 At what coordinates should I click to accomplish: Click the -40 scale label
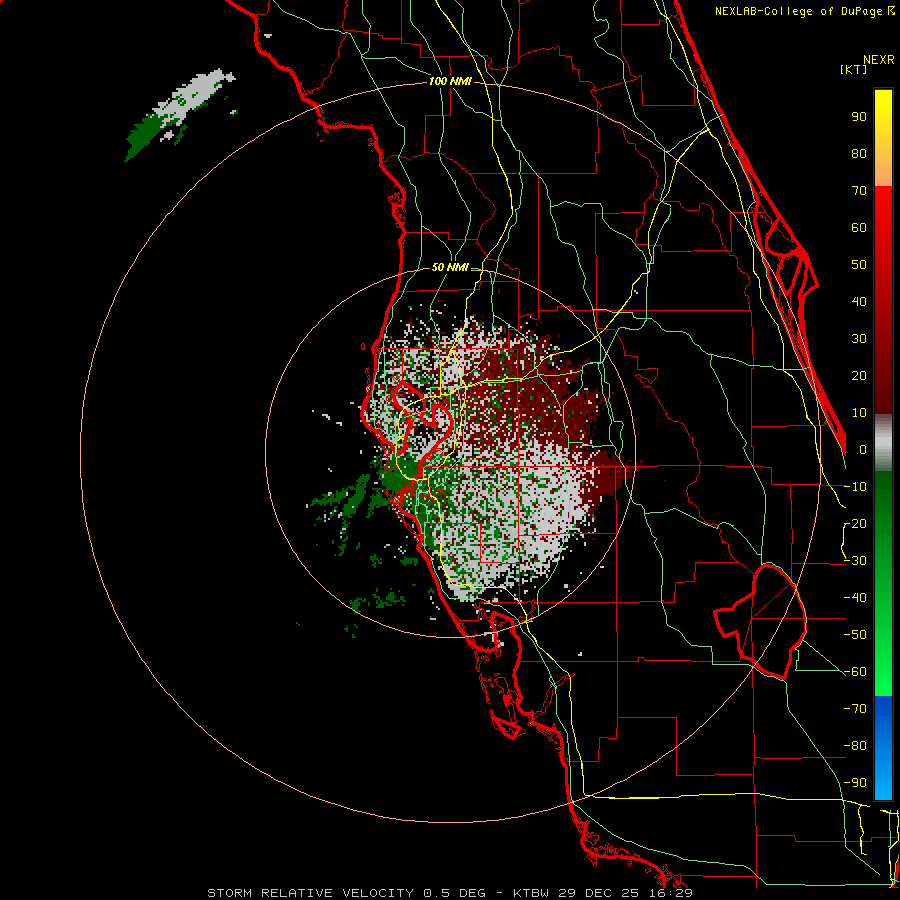[x=855, y=598]
